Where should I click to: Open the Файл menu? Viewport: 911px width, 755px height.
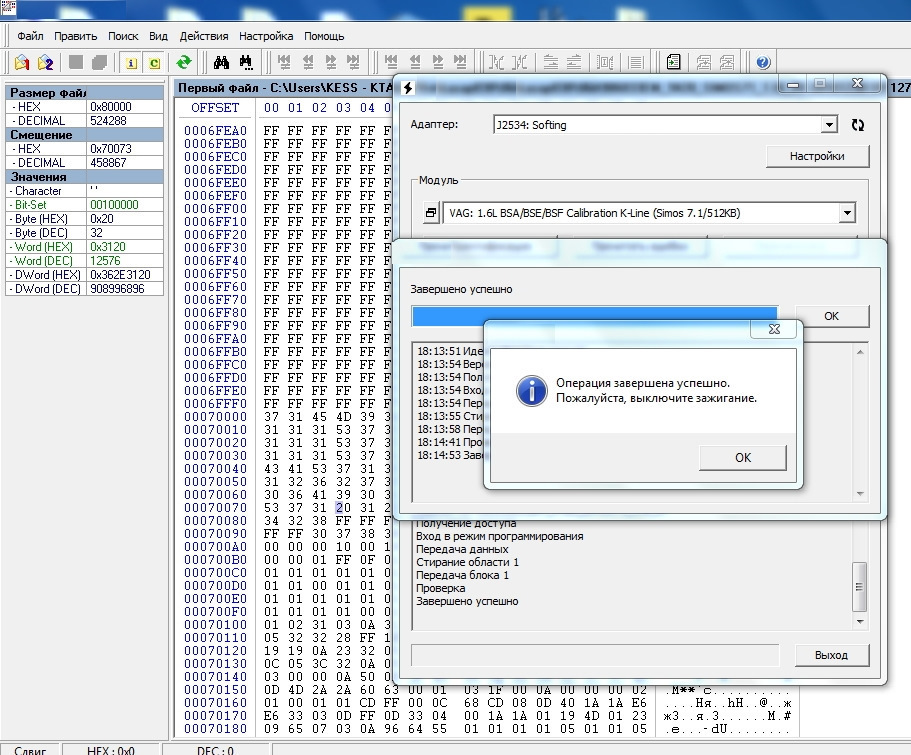click(x=30, y=36)
